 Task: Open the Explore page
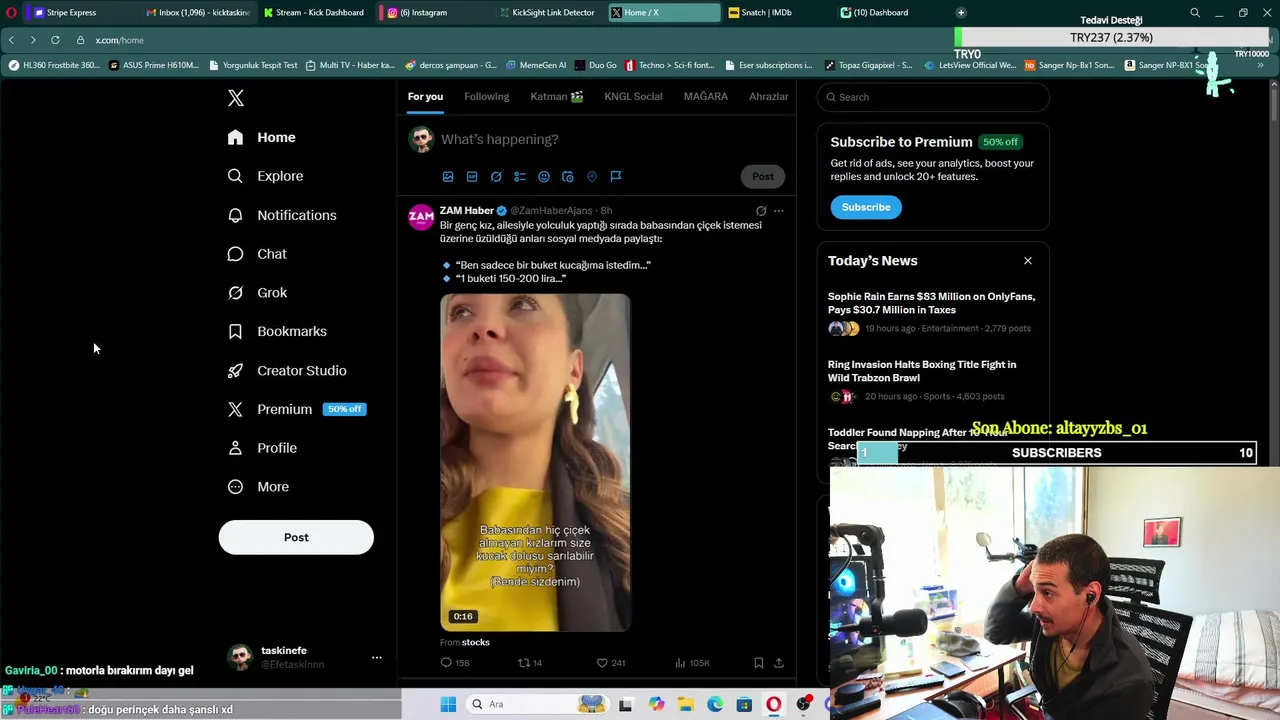pos(265,176)
